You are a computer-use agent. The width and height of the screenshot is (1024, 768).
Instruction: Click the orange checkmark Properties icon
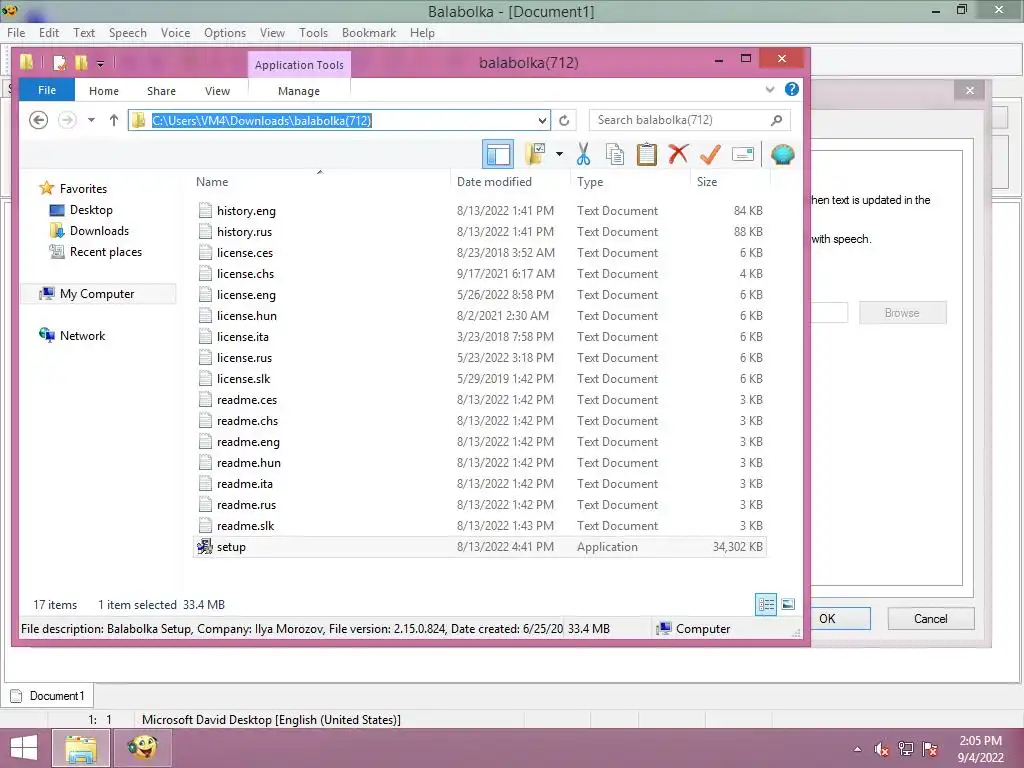710,154
